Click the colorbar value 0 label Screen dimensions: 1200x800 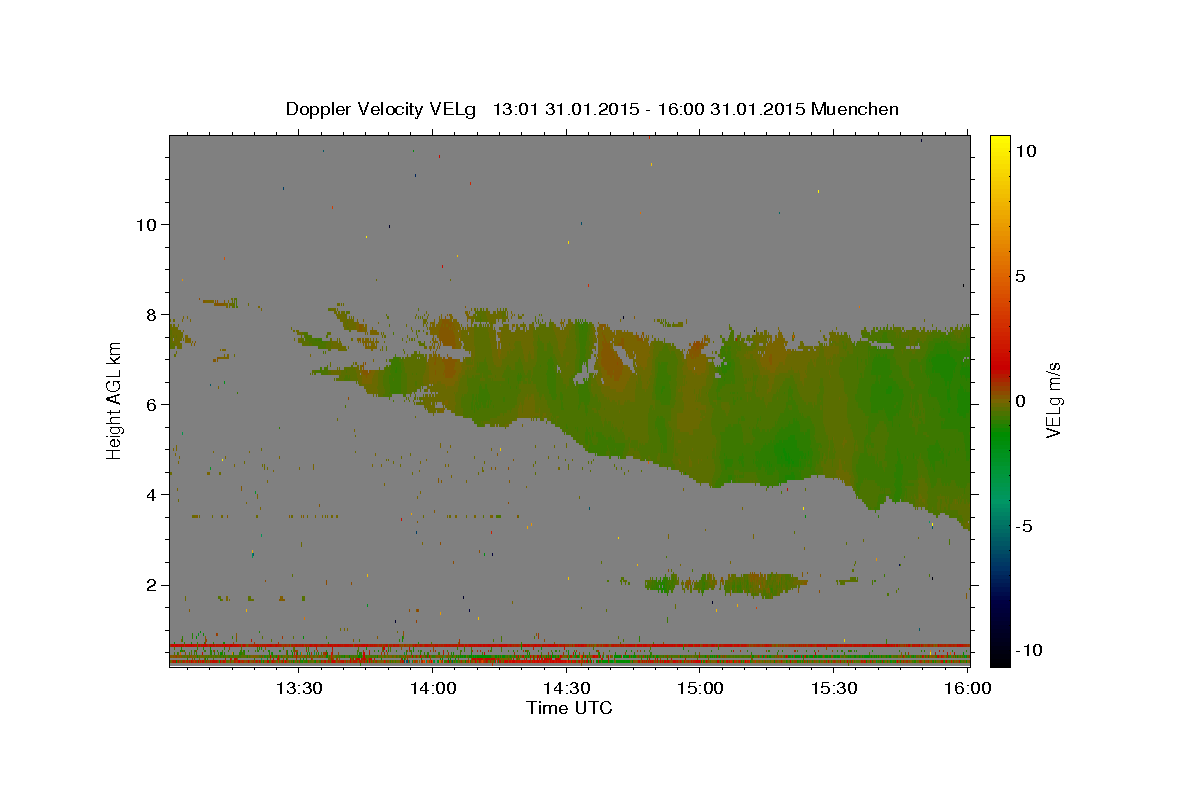(x=1020, y=401)
